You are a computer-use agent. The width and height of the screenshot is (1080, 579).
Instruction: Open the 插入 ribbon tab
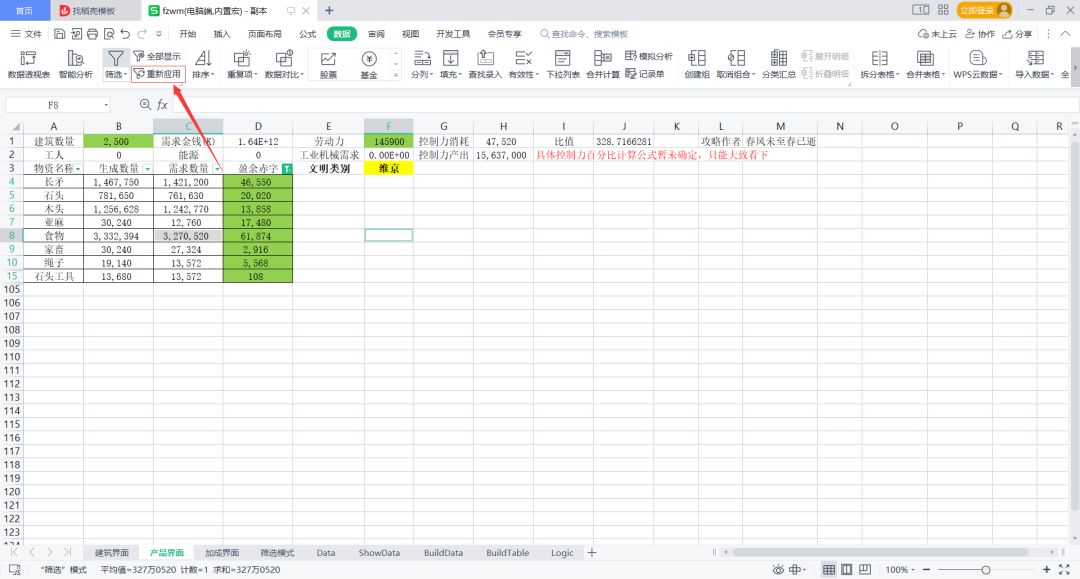coord(222,34)
